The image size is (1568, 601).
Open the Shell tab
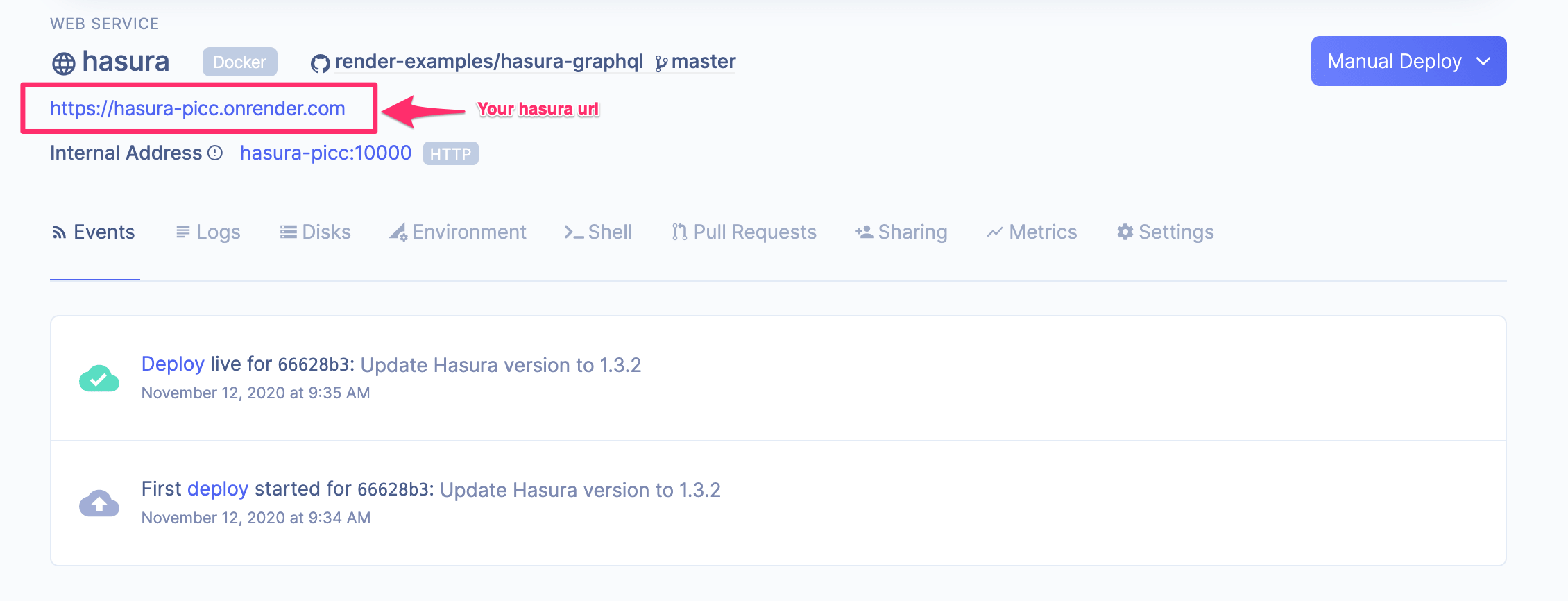tap(598, 232)
